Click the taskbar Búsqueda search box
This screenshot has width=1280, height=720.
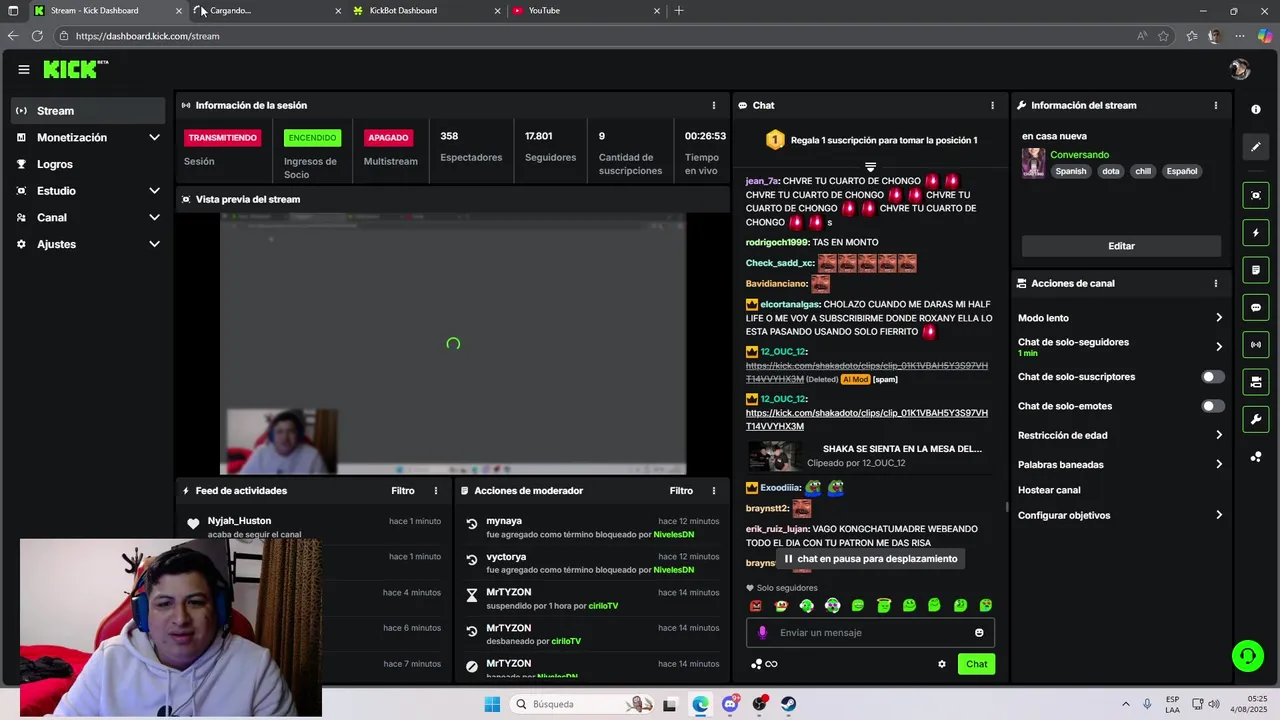click(x=584, y=704)
